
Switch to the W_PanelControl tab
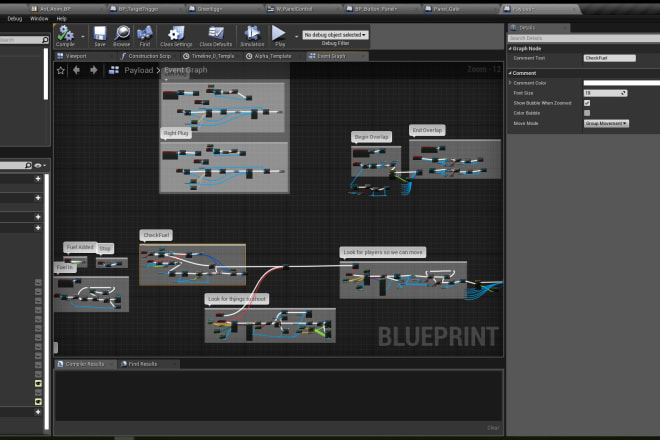tap(294, 9)
